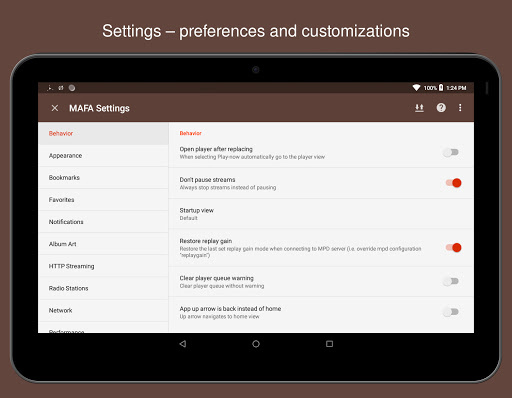Select the Appearance settings category
This screenshot has width=512, height=398.
click(x=103, y=156)
